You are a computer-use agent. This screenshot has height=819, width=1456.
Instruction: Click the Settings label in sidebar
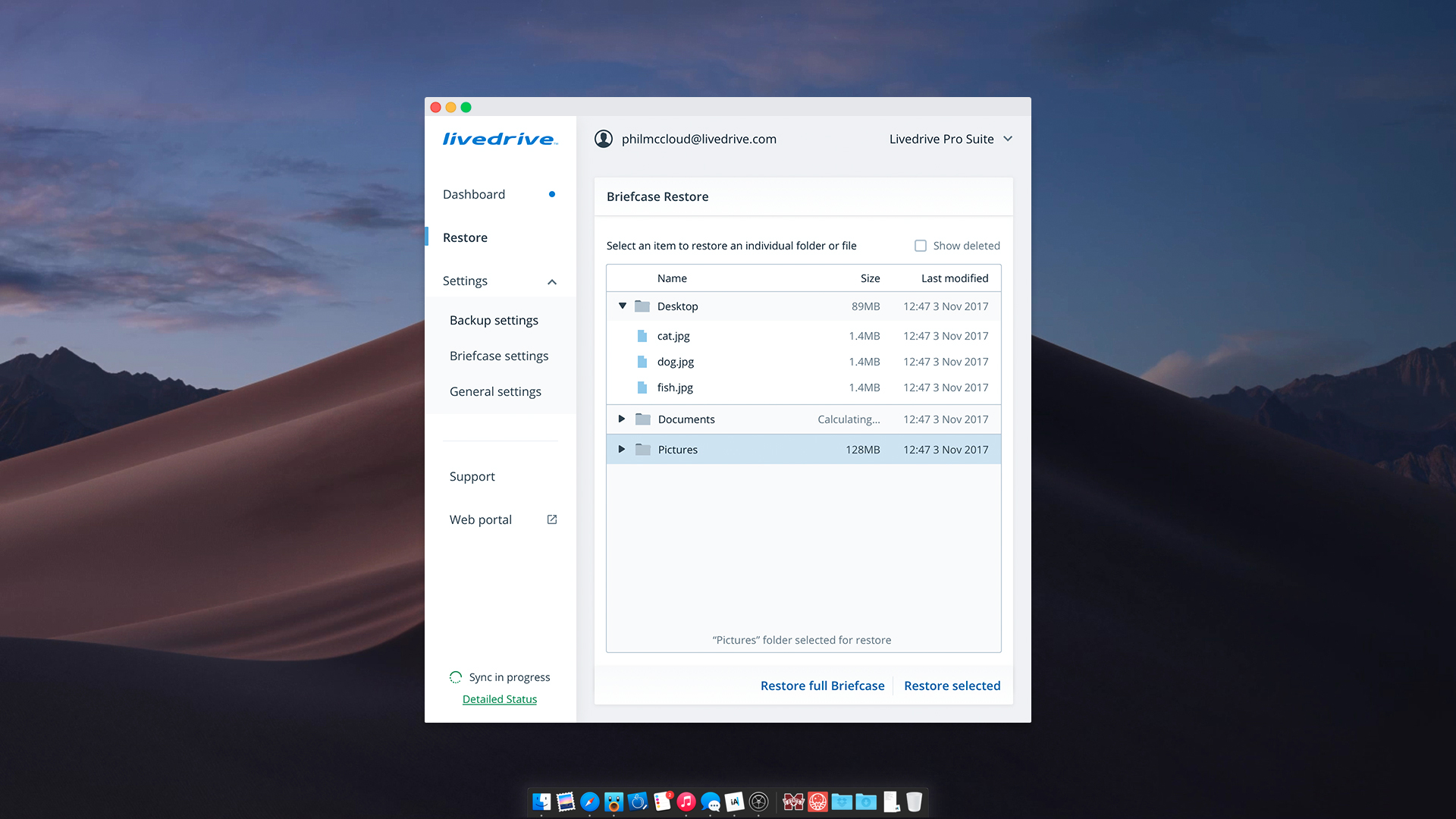[x=465, y=281]
